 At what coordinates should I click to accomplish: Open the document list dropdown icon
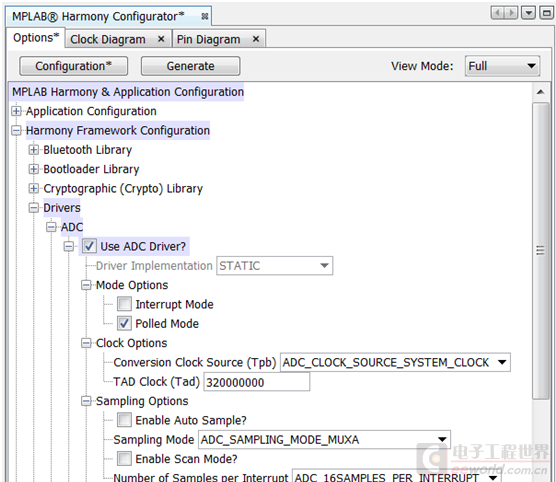tap(528, 13)
